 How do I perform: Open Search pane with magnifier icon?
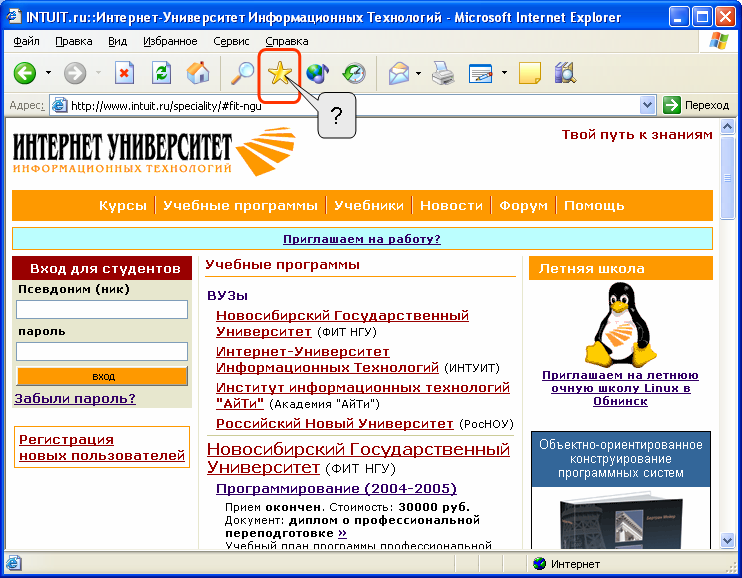coord(242,73)
